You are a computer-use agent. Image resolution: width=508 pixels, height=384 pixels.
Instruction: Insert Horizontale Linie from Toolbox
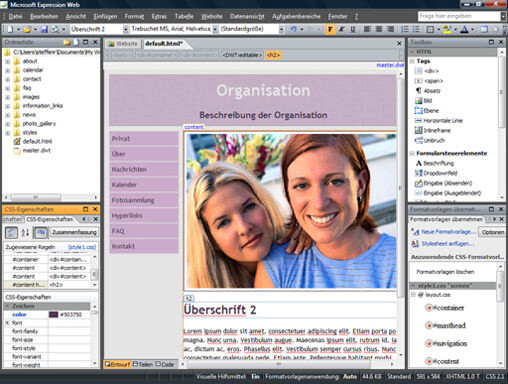coord(439,121)
